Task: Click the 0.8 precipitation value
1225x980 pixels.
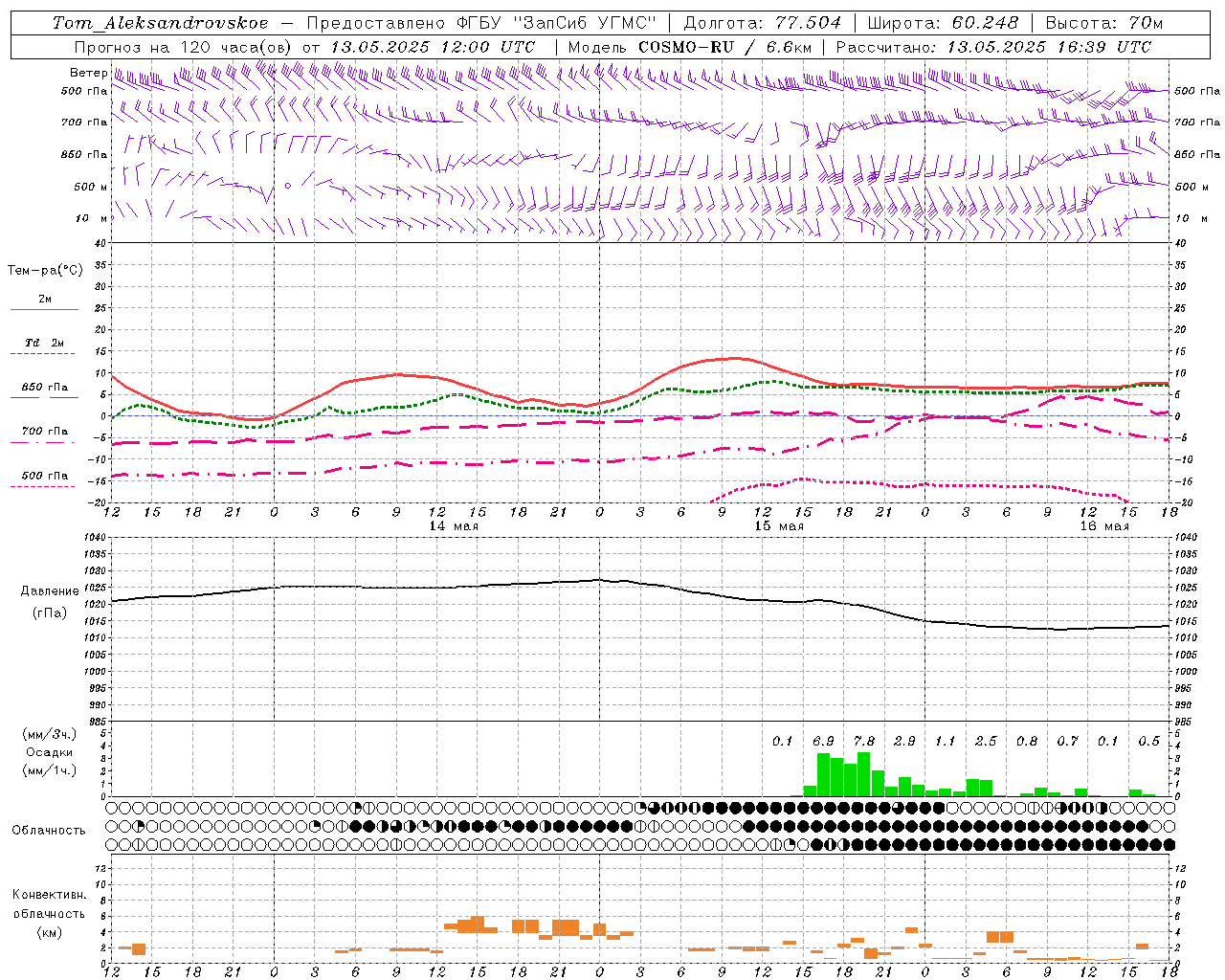Action: click(1027, 742)
